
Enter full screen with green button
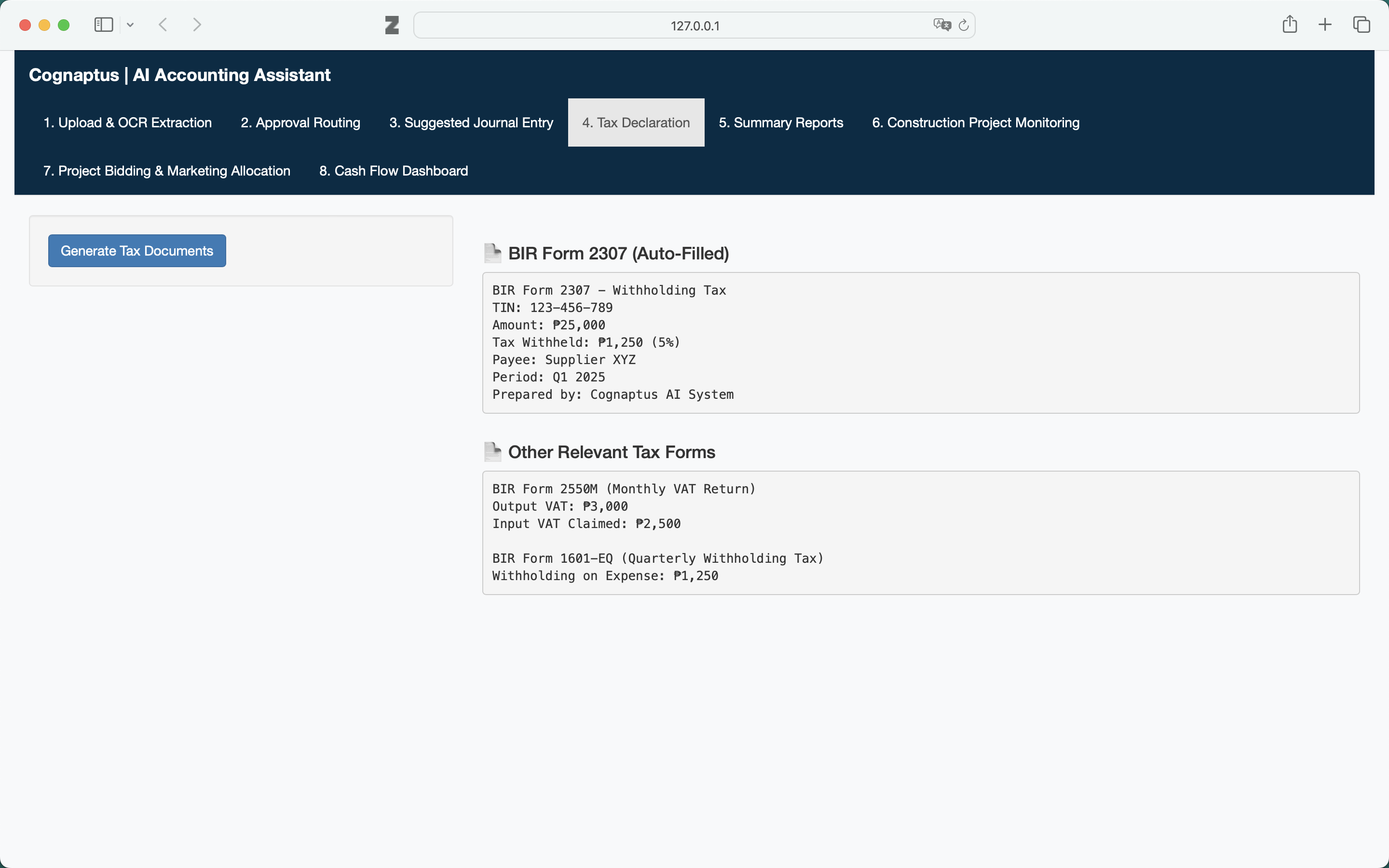tap(64, 25)
